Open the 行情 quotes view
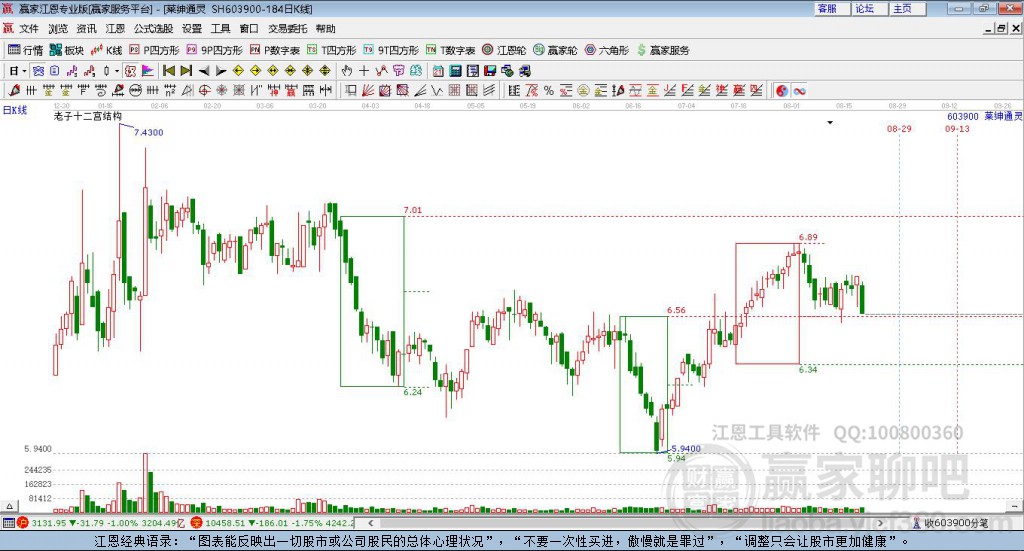Viewport: 1024px width, 551px height. point(25,50)
